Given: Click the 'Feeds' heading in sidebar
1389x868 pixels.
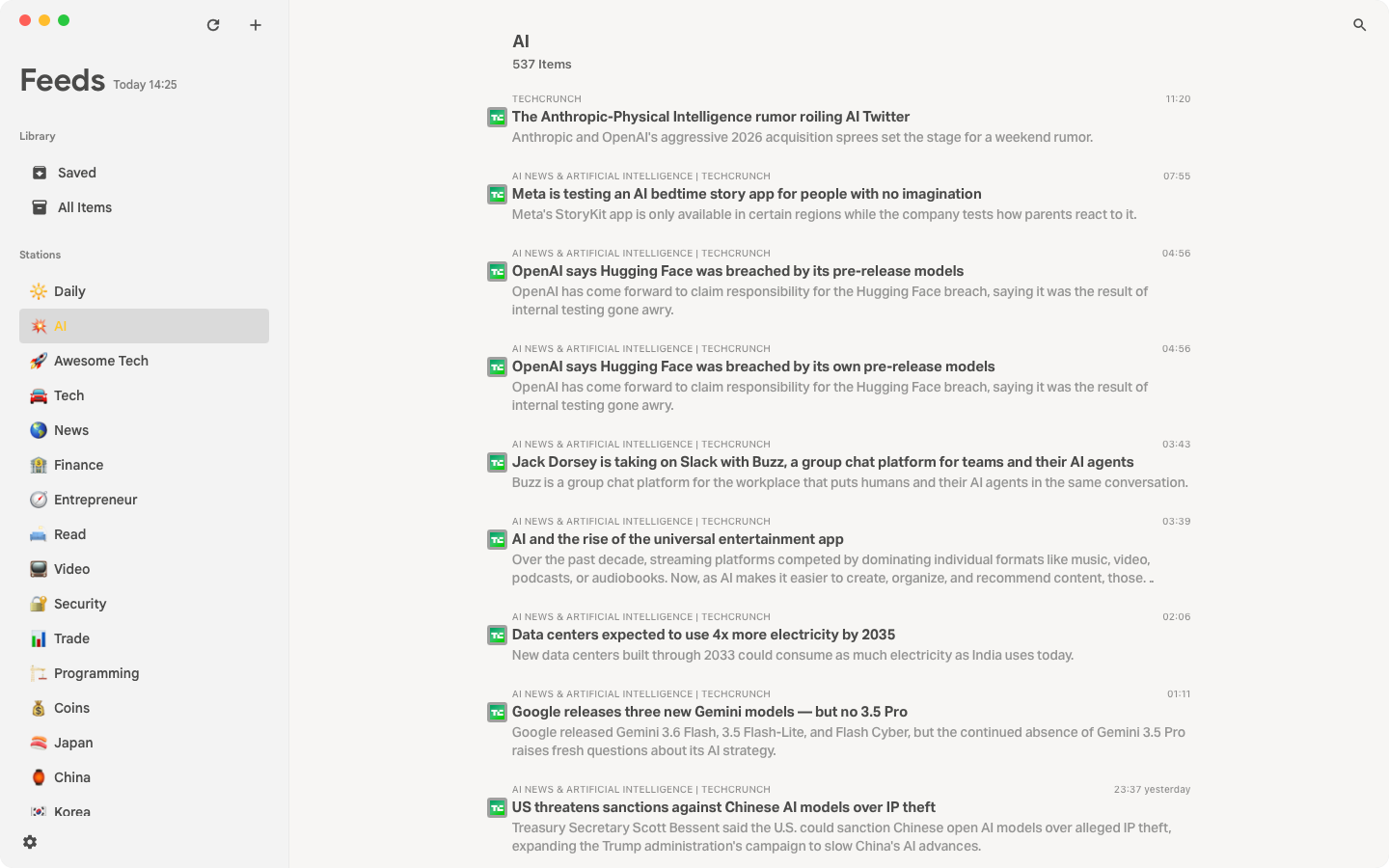Looking at the screenshot, I should pyautogui.click(x=63, y=80).
